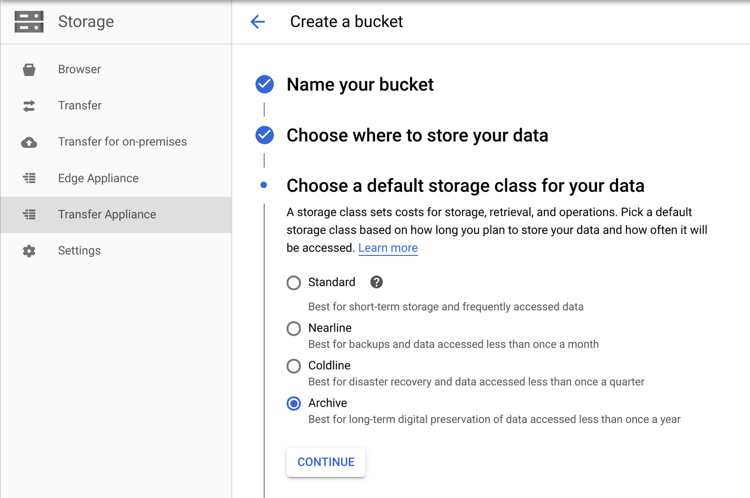Open the Learn more link
This screenshot has width=750, height=498.
pos(388,248)
